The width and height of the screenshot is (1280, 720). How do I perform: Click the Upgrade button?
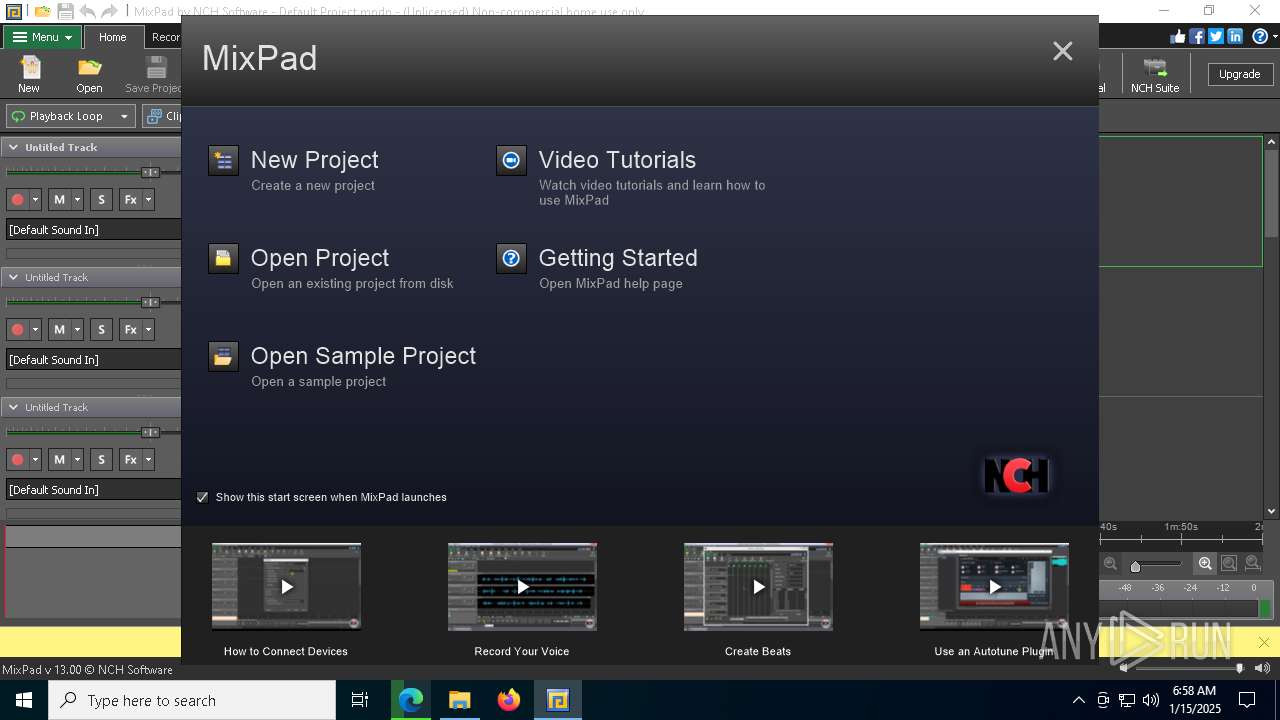click(x=1239, y=74)
